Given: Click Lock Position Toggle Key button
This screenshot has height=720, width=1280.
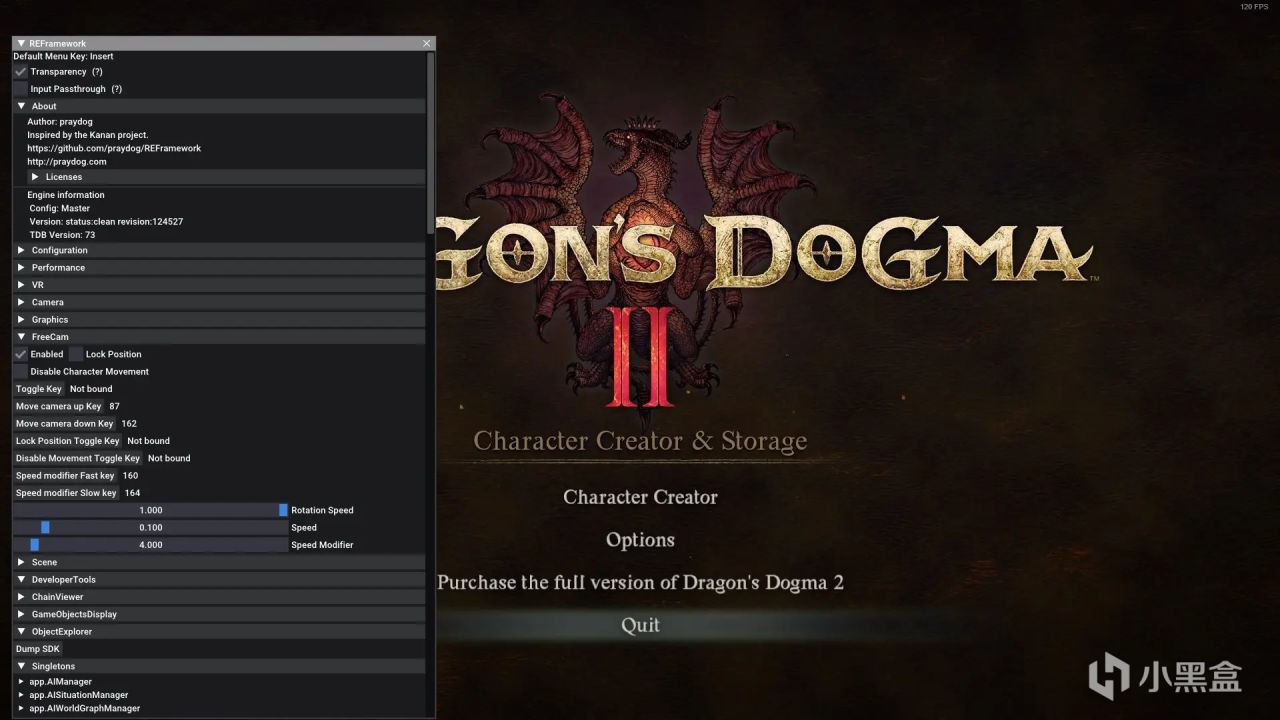Looking at the screenshot, I should pos(68,441).
